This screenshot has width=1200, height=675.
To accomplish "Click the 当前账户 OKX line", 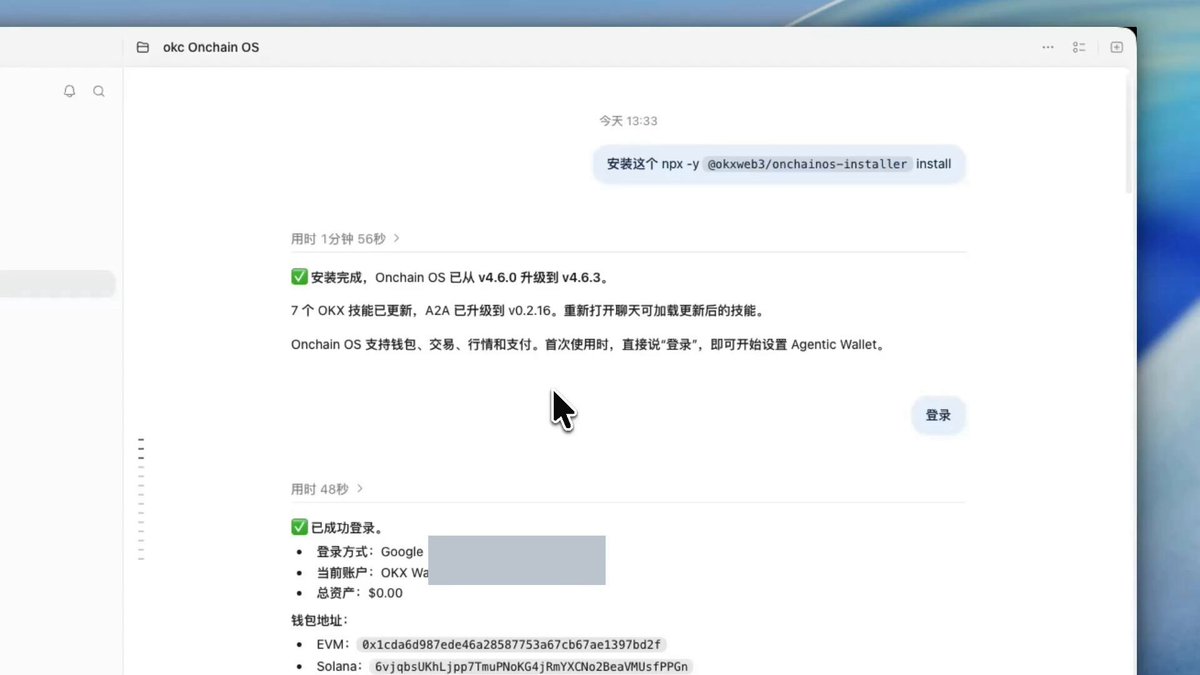I will (x=373, y=573).
